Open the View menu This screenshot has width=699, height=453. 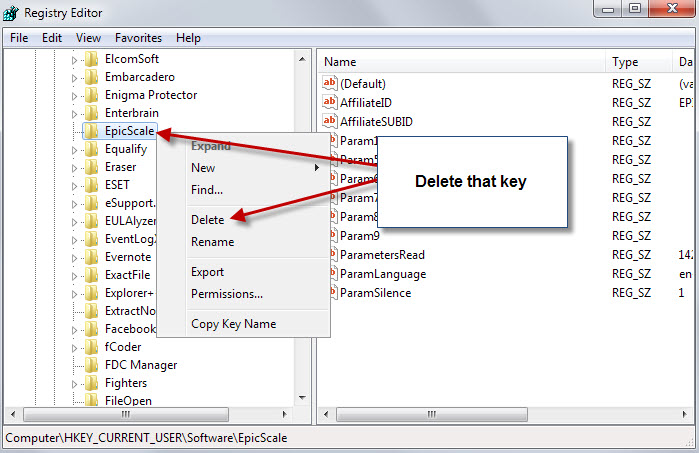tap(88, 38)
